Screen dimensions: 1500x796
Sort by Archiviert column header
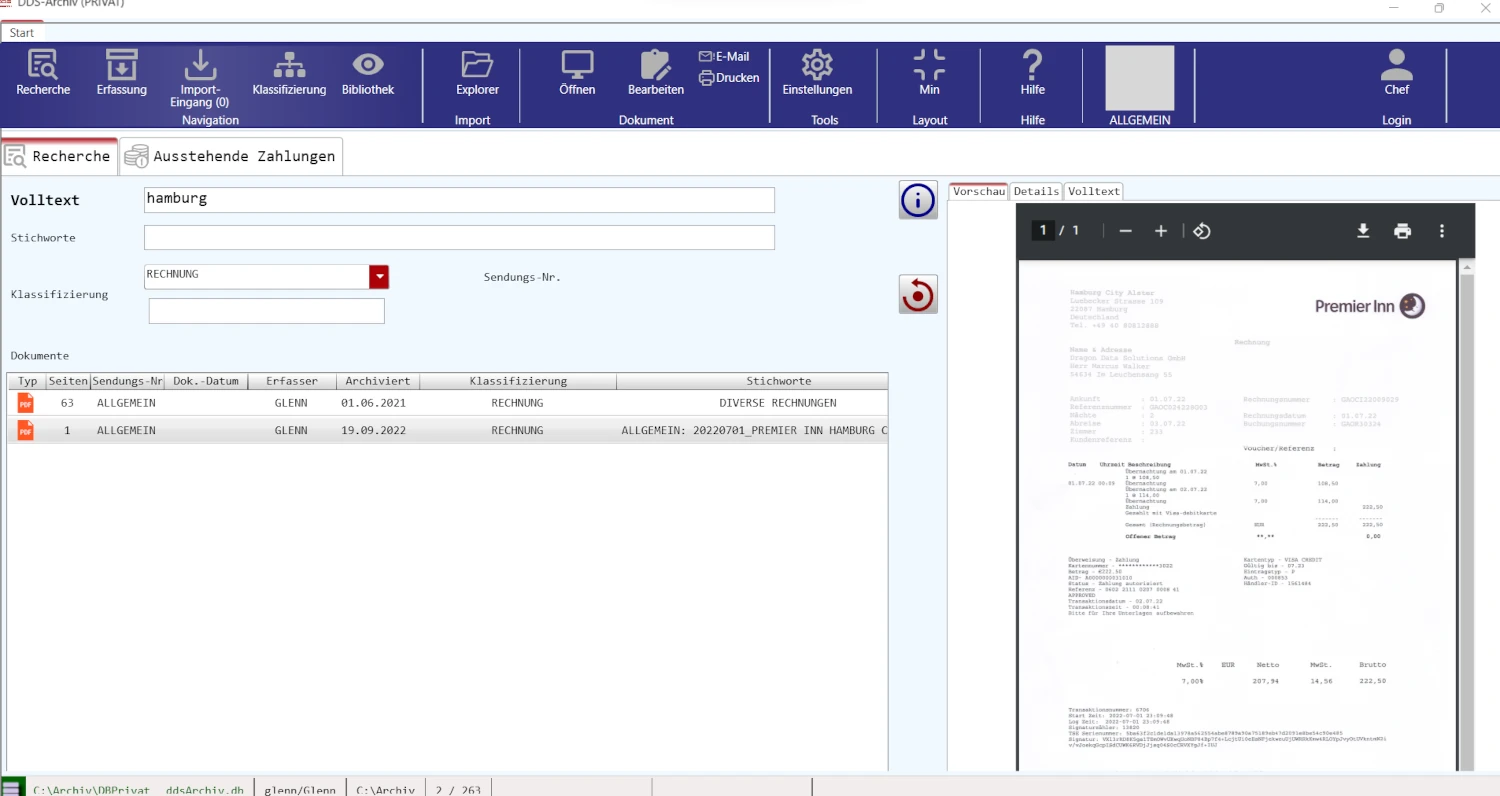pos(378,381)
